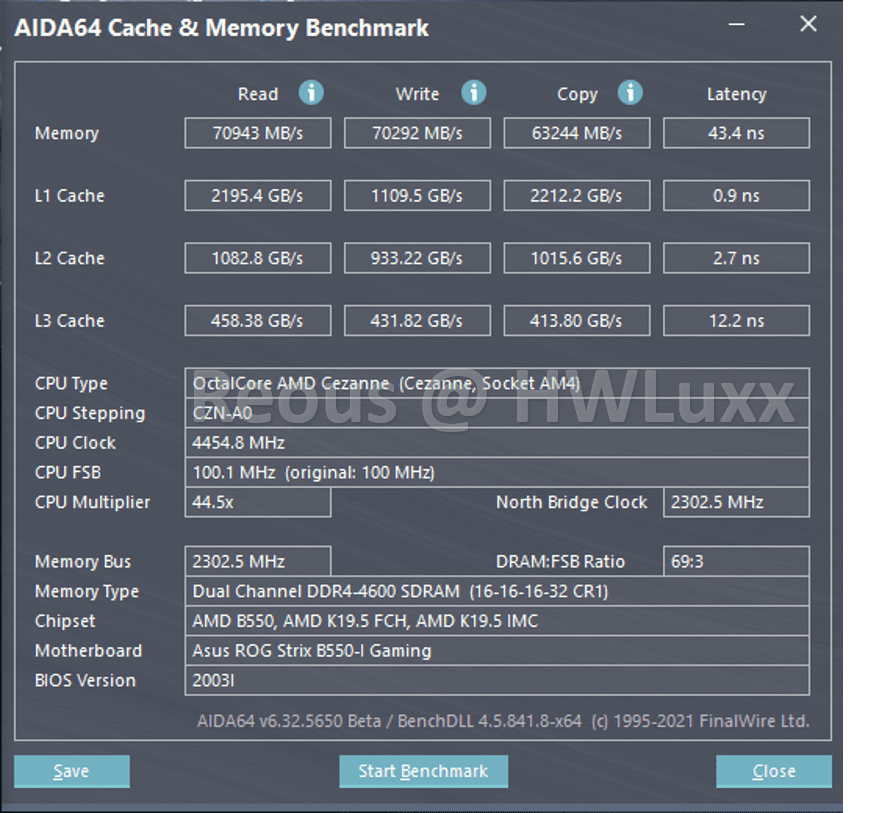This screenshot has width=869, height=813.
Task: Click L2 Cache write 933.22 GB/s
Action: point(417,258)
